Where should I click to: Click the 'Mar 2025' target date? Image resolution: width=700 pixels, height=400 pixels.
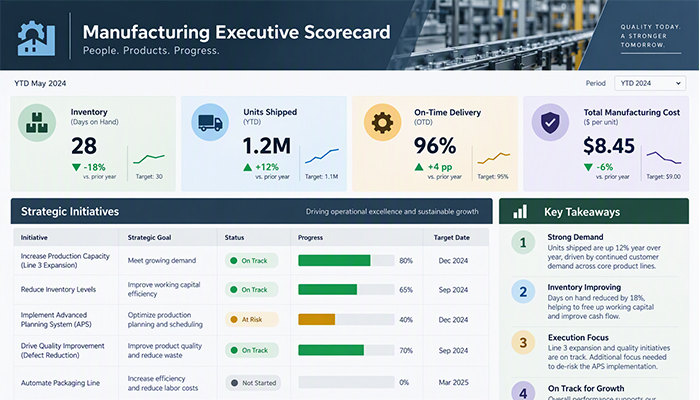click(454, 383)
